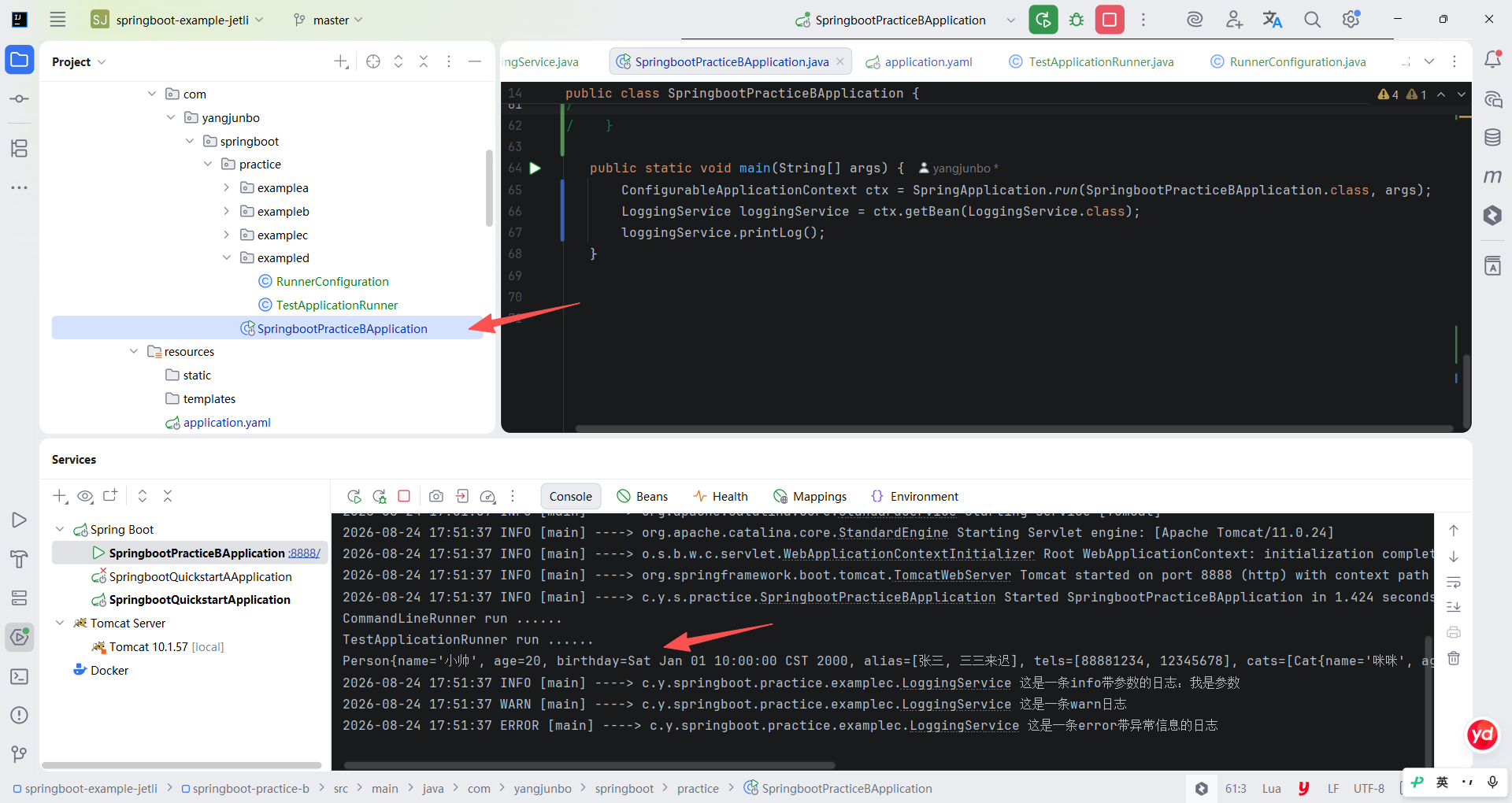Screen dimensions: 1512x803
Task: Click the Rerun application green button
Action: [1043, 20]
